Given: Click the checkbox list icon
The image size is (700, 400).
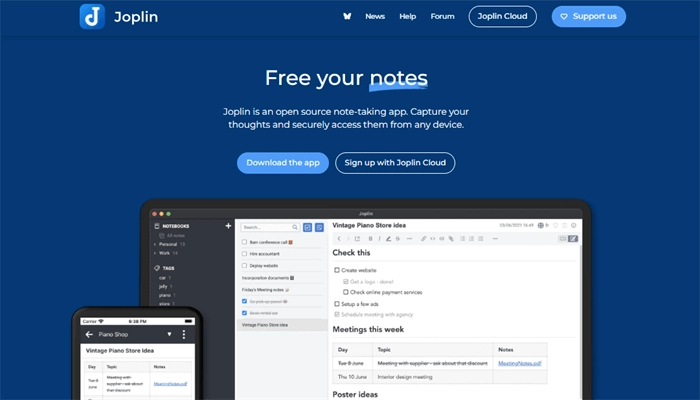Looking at the screenshot, I should 481,239.
